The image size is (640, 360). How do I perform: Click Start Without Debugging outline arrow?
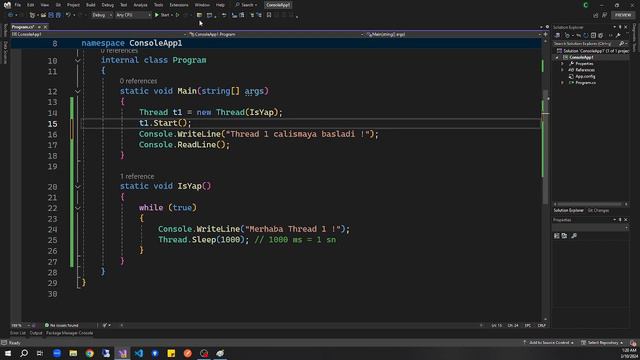(x=178, y=15)
